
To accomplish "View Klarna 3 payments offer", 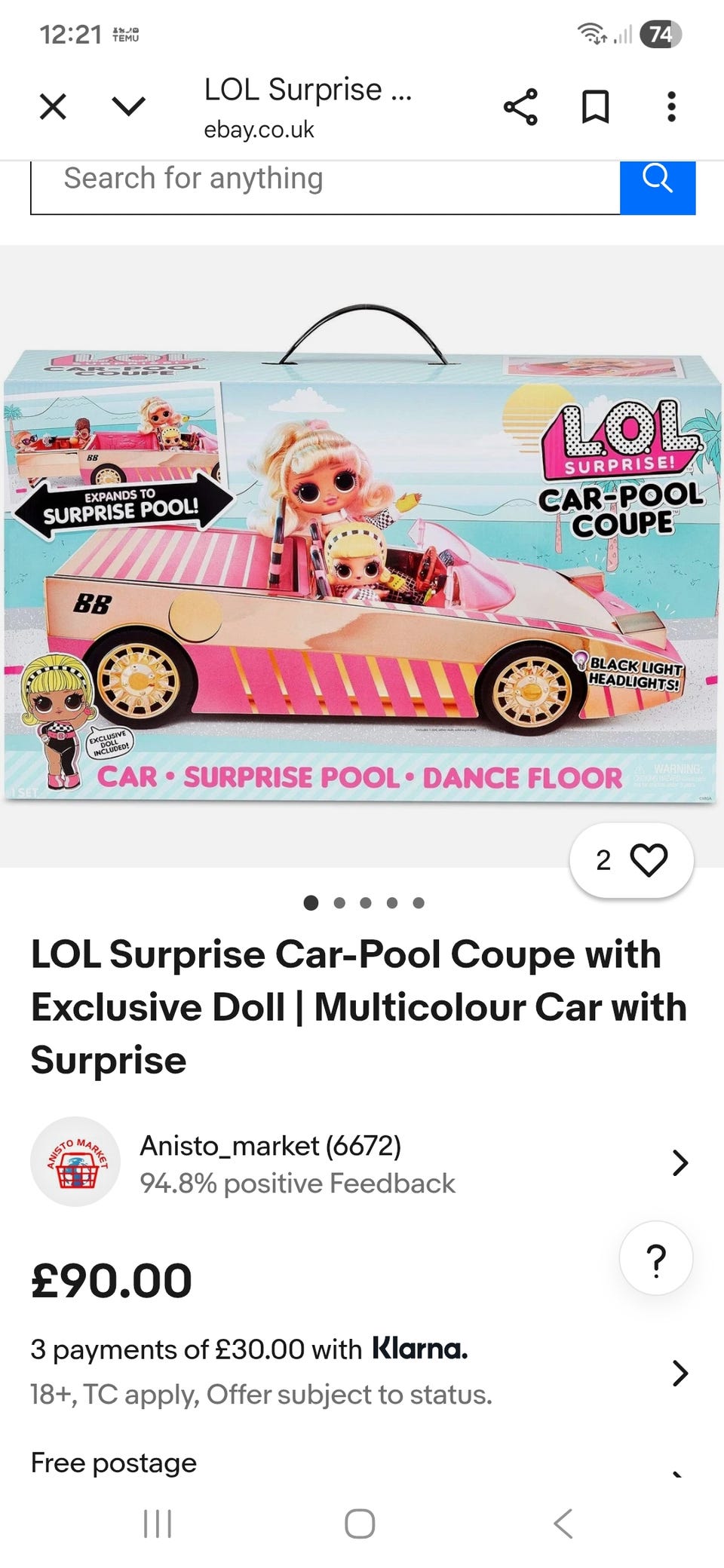I will point(250,1349).
